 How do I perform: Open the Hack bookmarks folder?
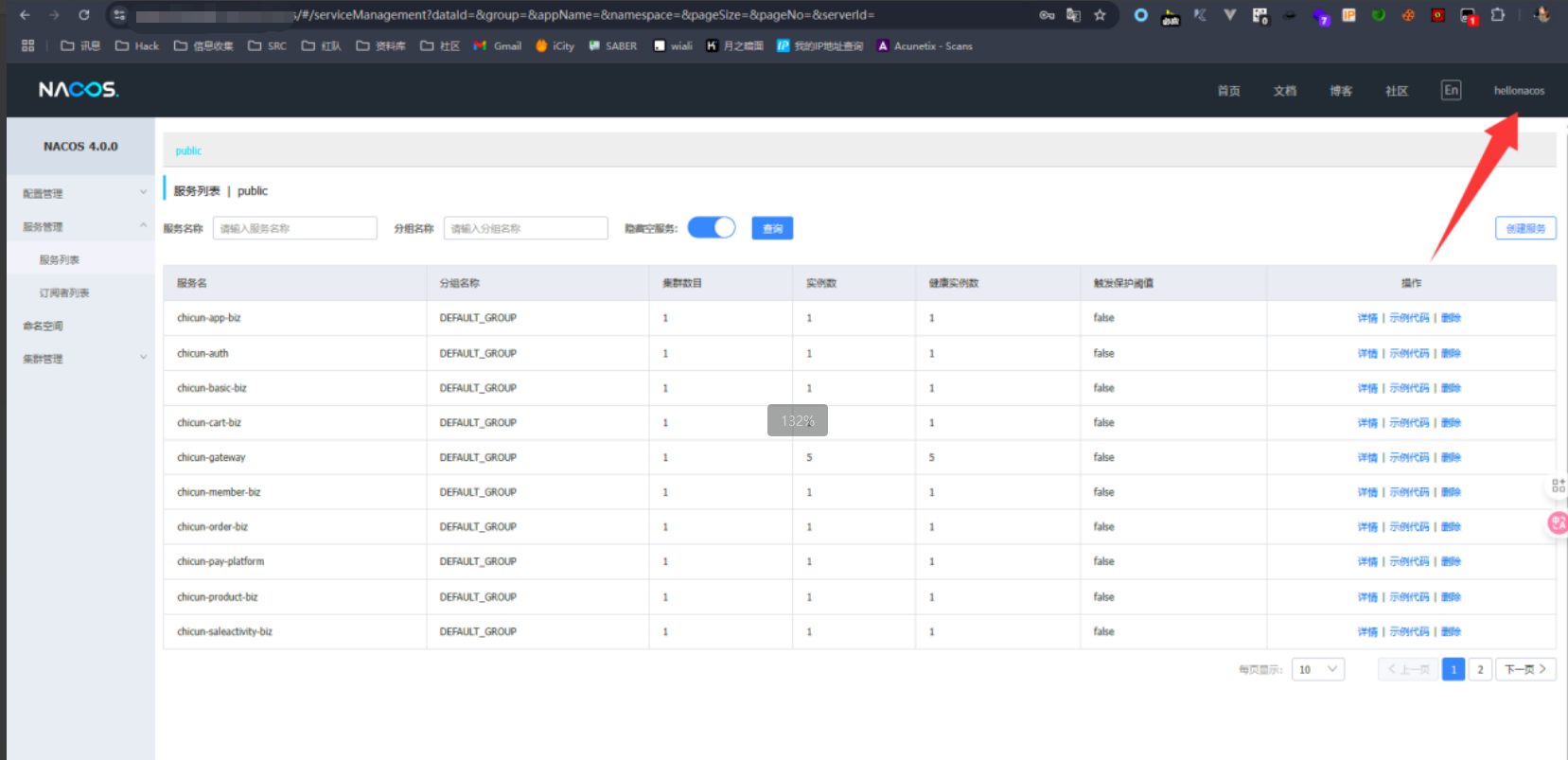[x=137, y=45]
